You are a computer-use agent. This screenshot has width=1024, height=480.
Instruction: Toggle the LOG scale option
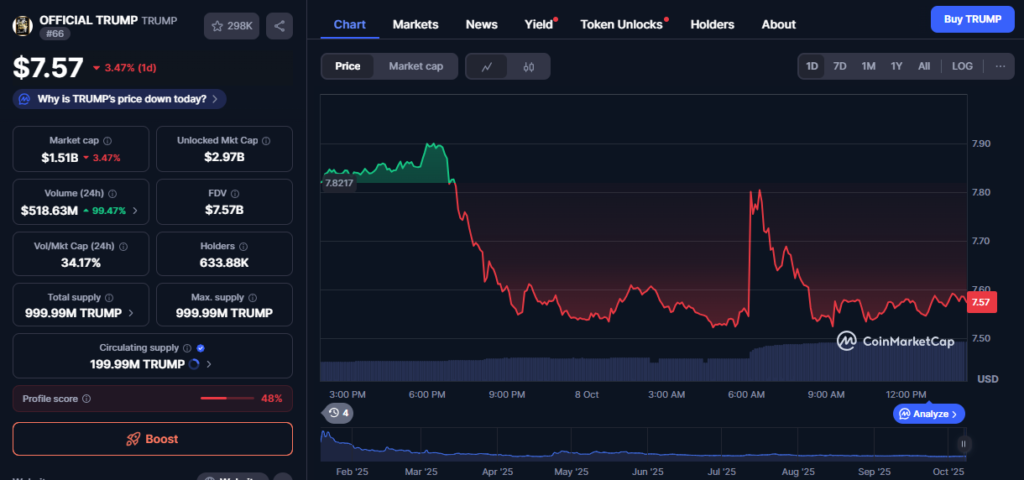click(961, 67)
